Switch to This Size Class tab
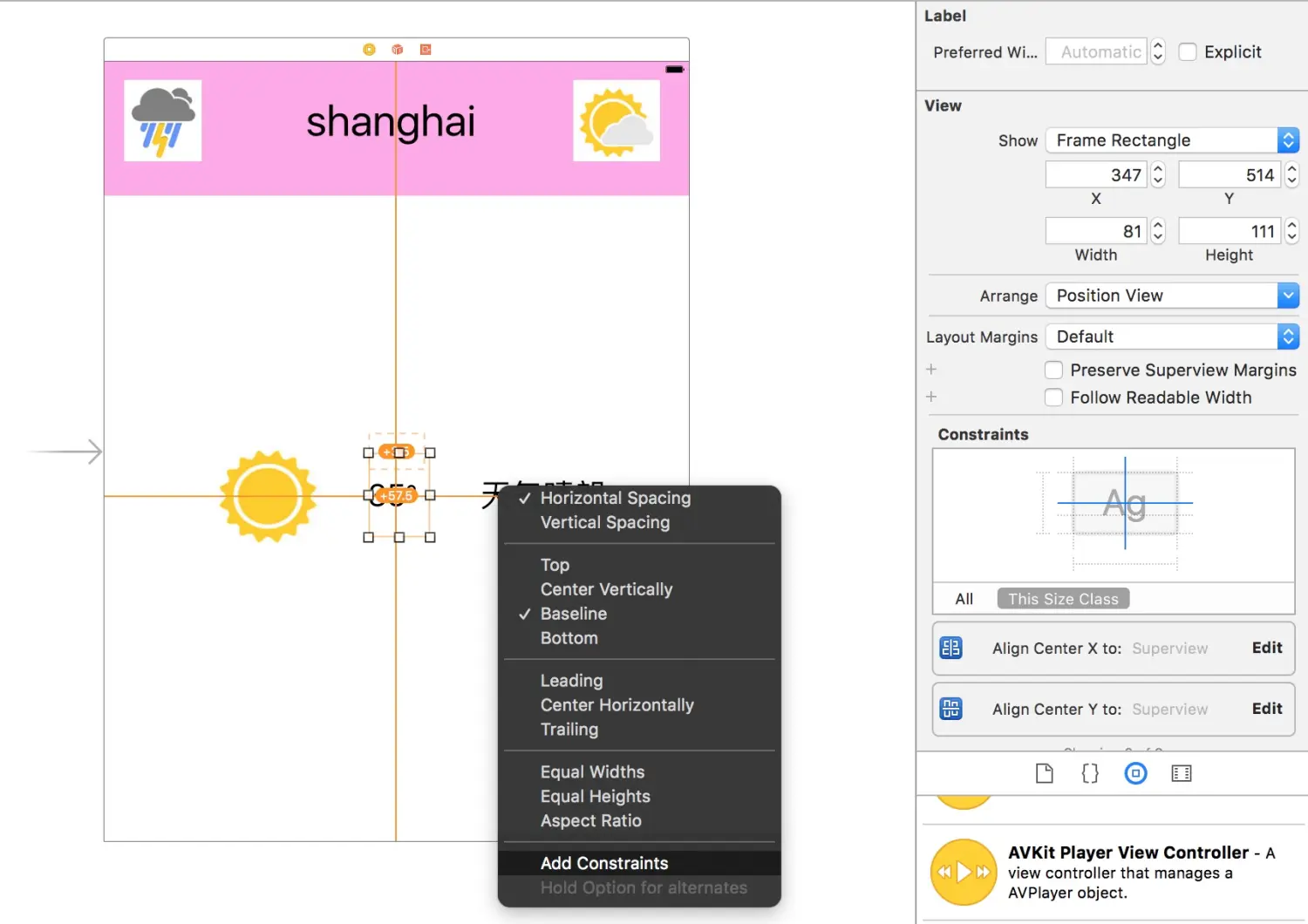 point(1063,599)
